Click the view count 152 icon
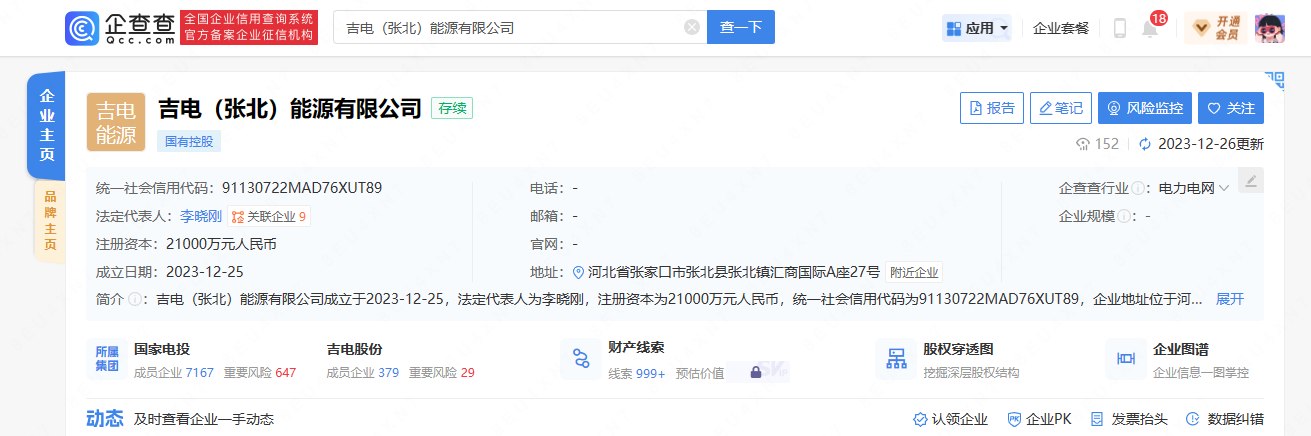 click(1083, 144)
